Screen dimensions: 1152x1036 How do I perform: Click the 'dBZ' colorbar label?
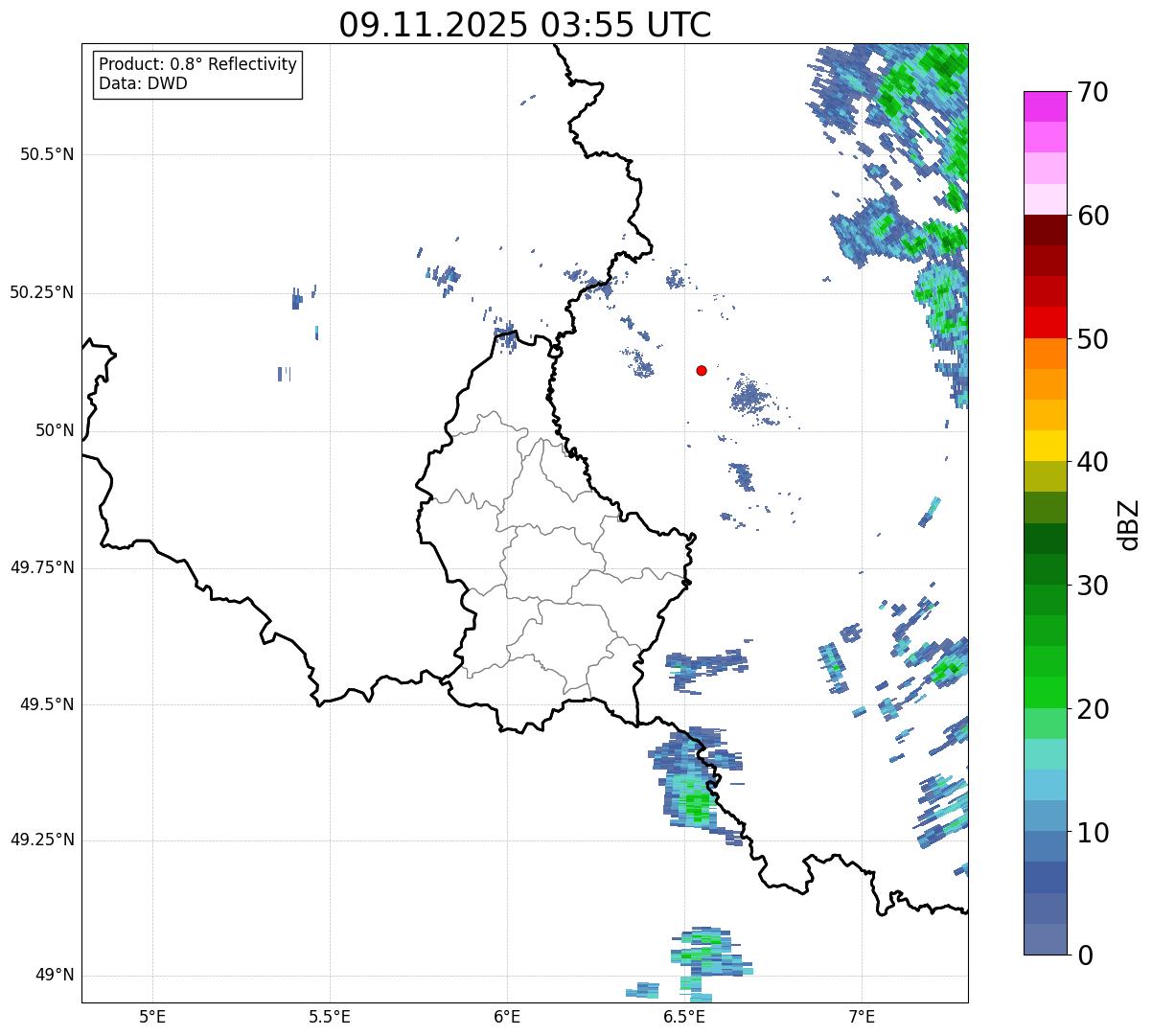(1129, 523)
